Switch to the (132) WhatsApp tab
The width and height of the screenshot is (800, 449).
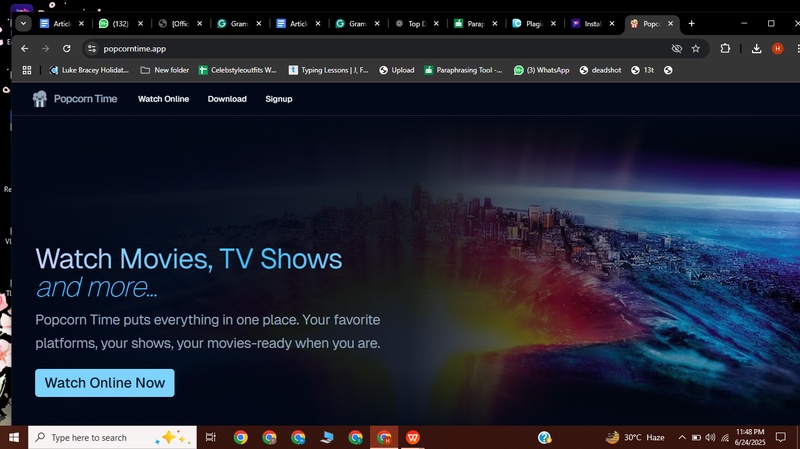121,23
